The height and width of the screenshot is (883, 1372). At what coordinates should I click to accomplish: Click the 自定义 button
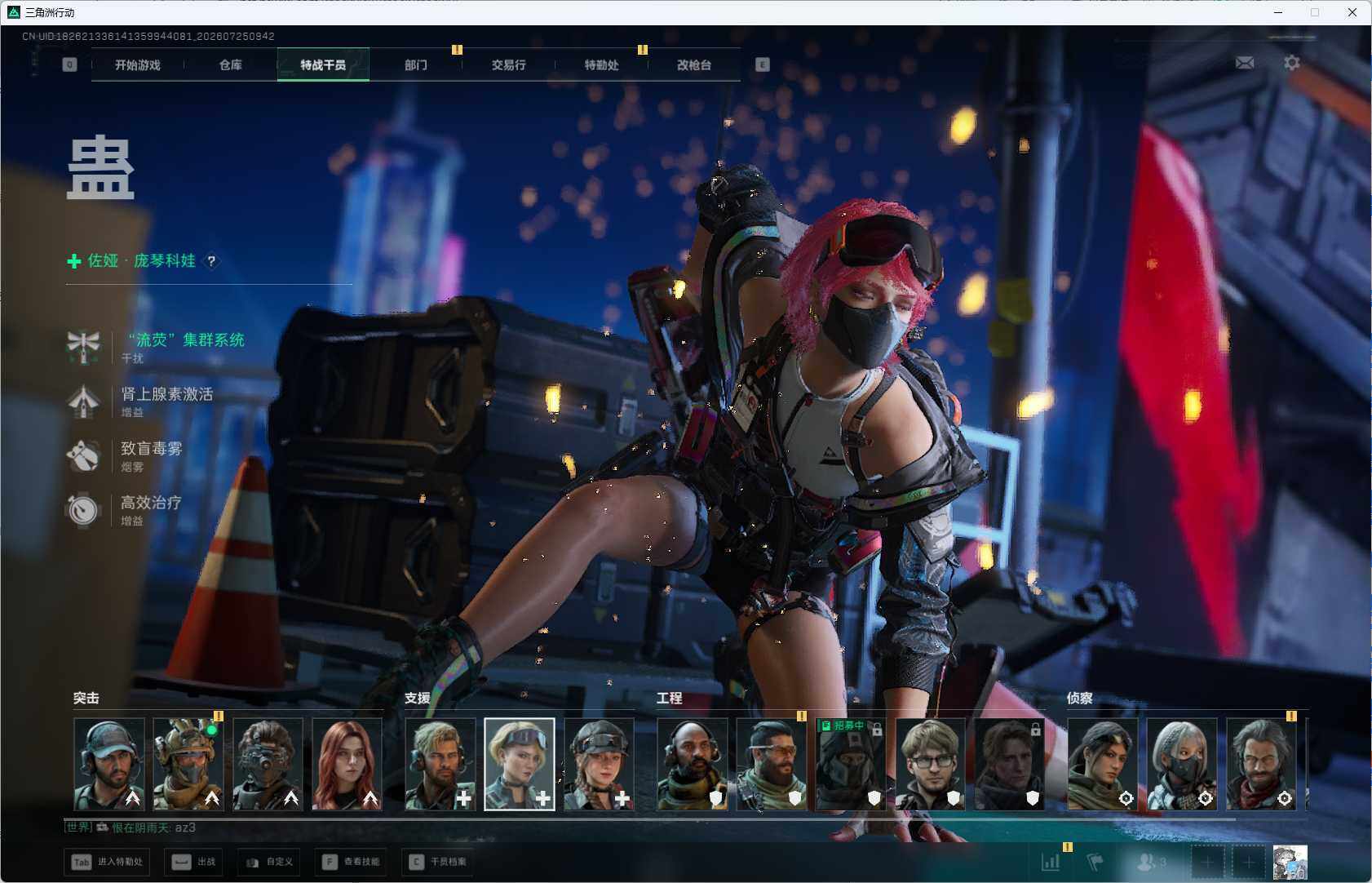pyautogui.click(x=270, y=862)
